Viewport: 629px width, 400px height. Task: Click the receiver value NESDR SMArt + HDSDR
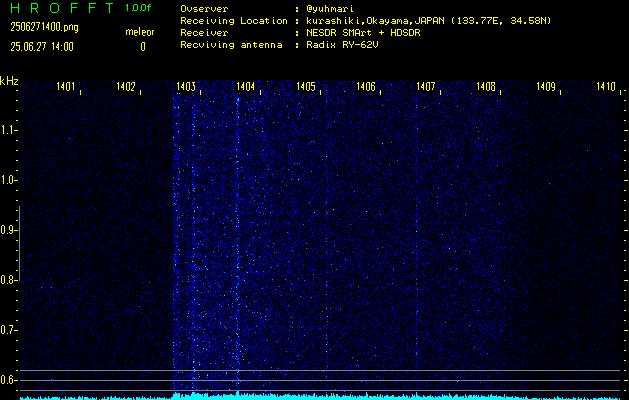[363, 33]
